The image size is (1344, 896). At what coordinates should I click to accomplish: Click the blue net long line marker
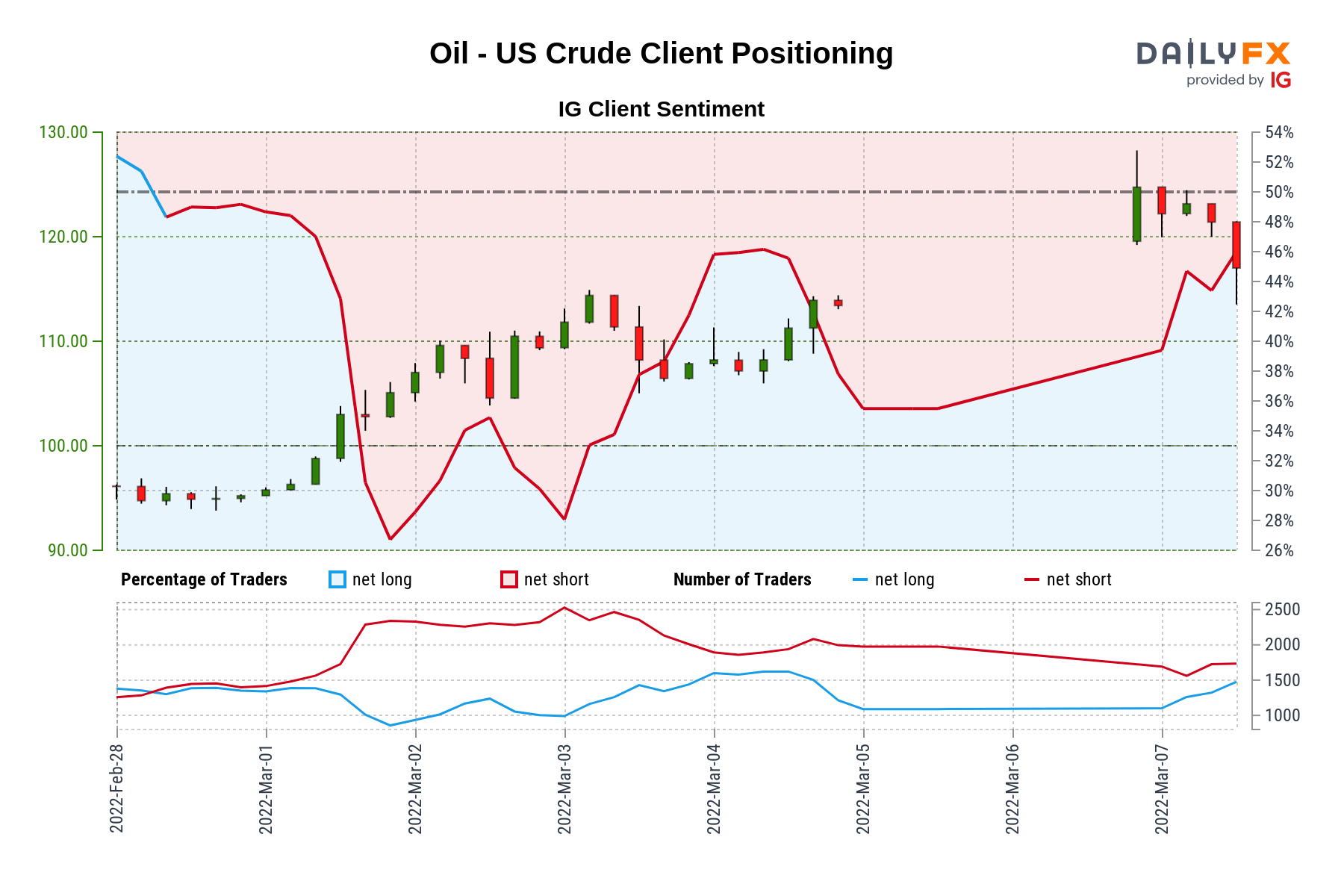(860, 579)
